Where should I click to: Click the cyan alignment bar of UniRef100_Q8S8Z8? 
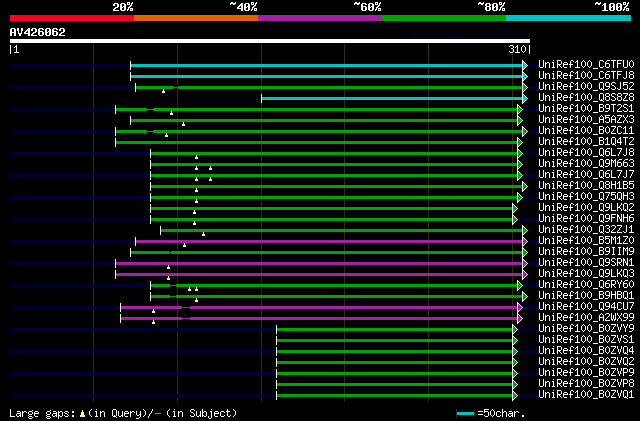(392, 98)
